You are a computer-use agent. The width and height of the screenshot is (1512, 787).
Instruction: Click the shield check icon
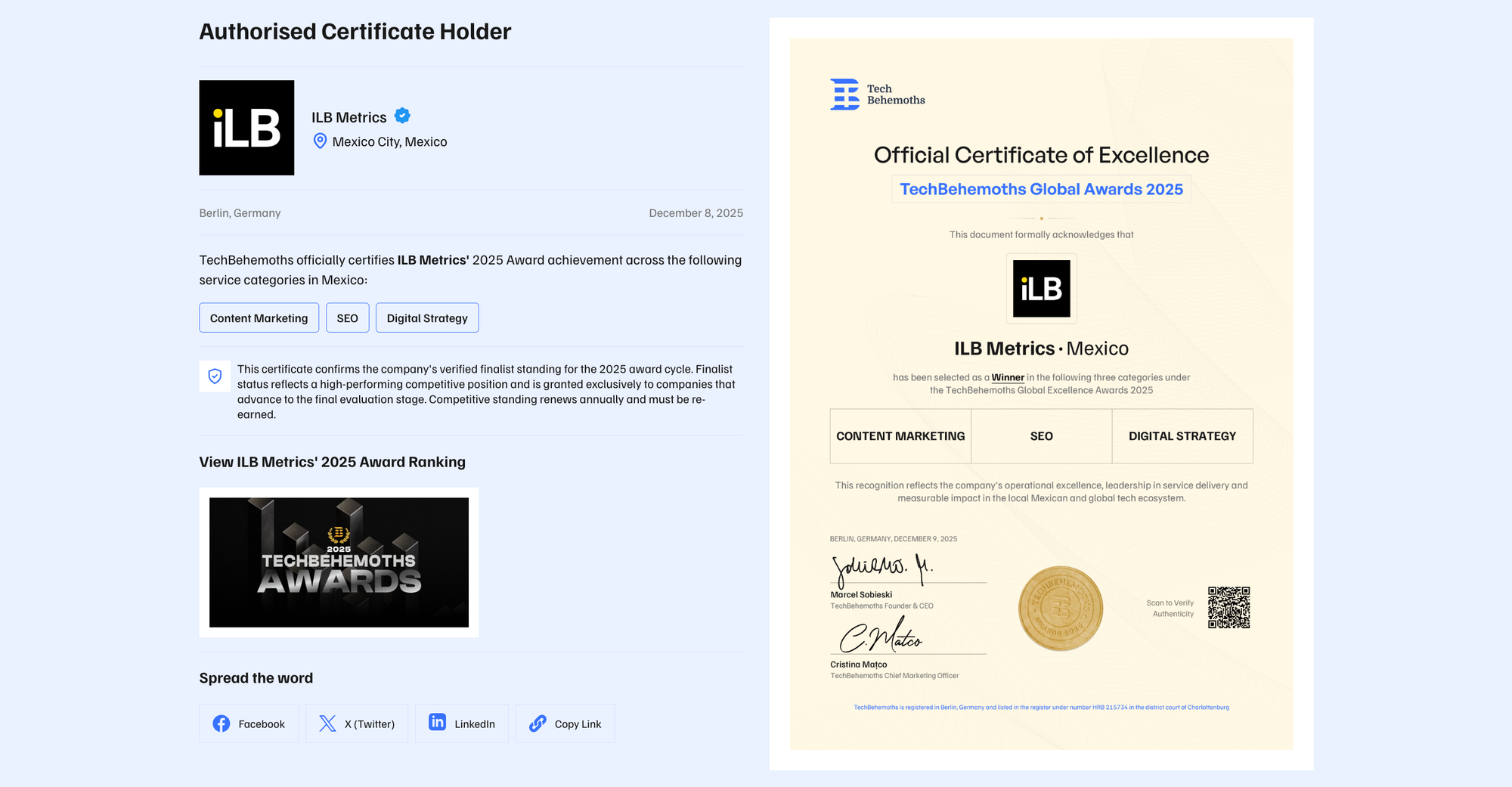215,376
